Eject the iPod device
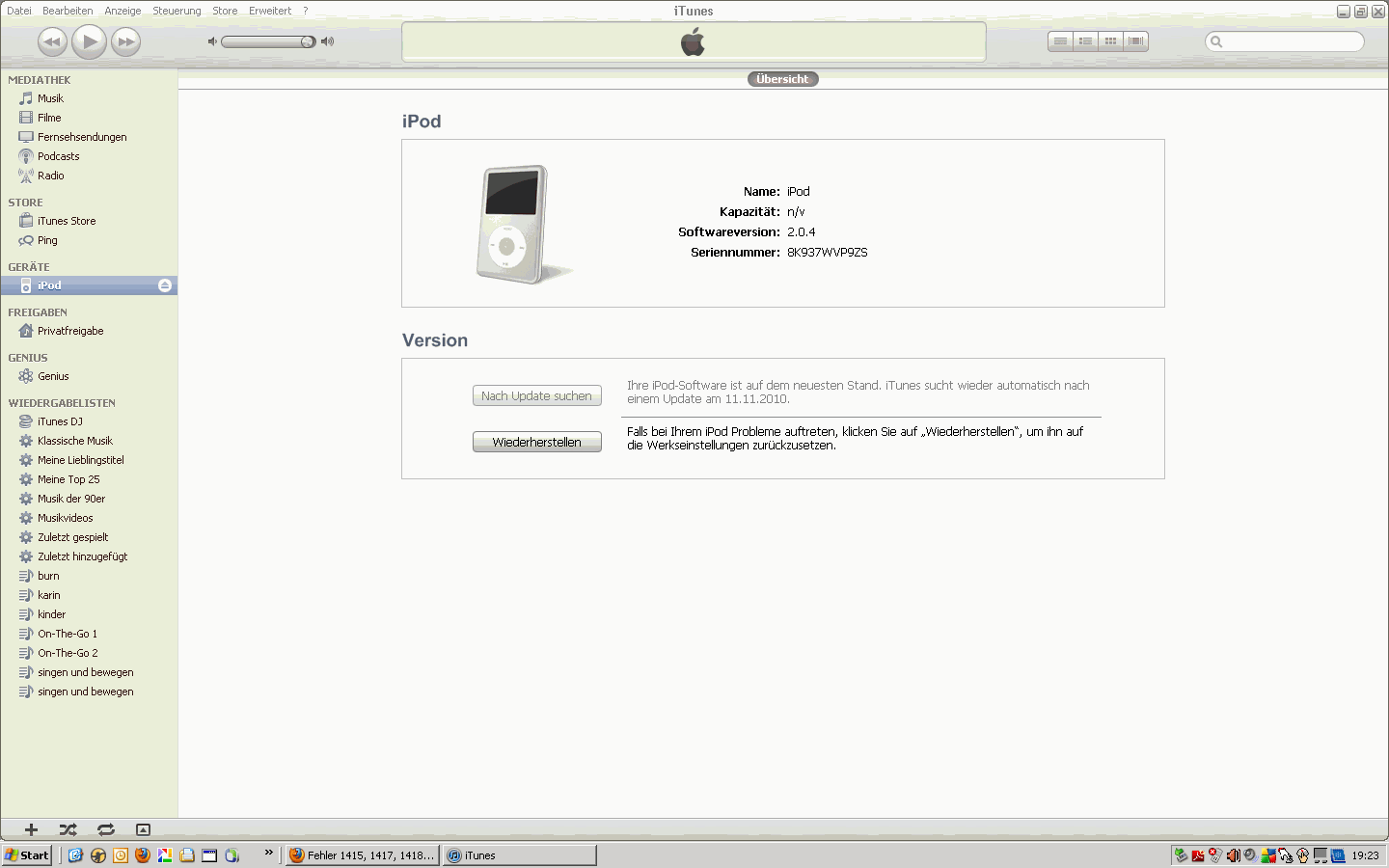 tap(165, 285)
